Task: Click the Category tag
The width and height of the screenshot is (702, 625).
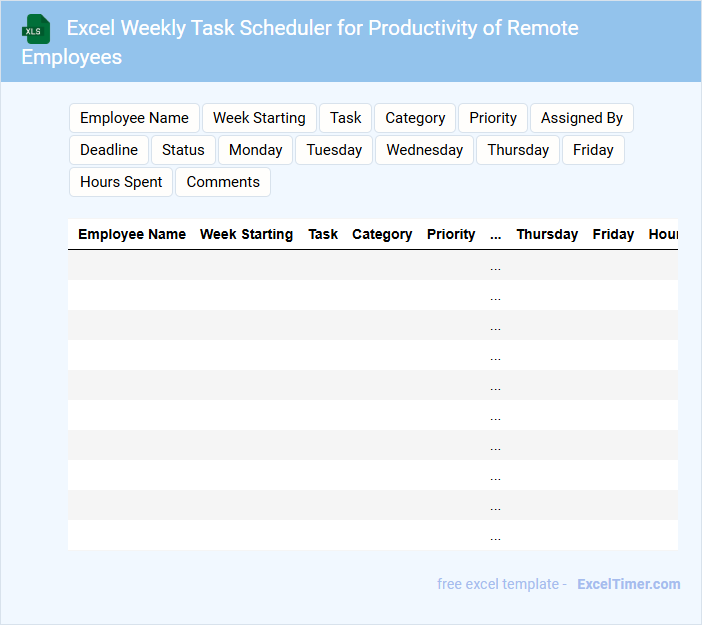Action: pyautogui.click(x=415, y=118)
